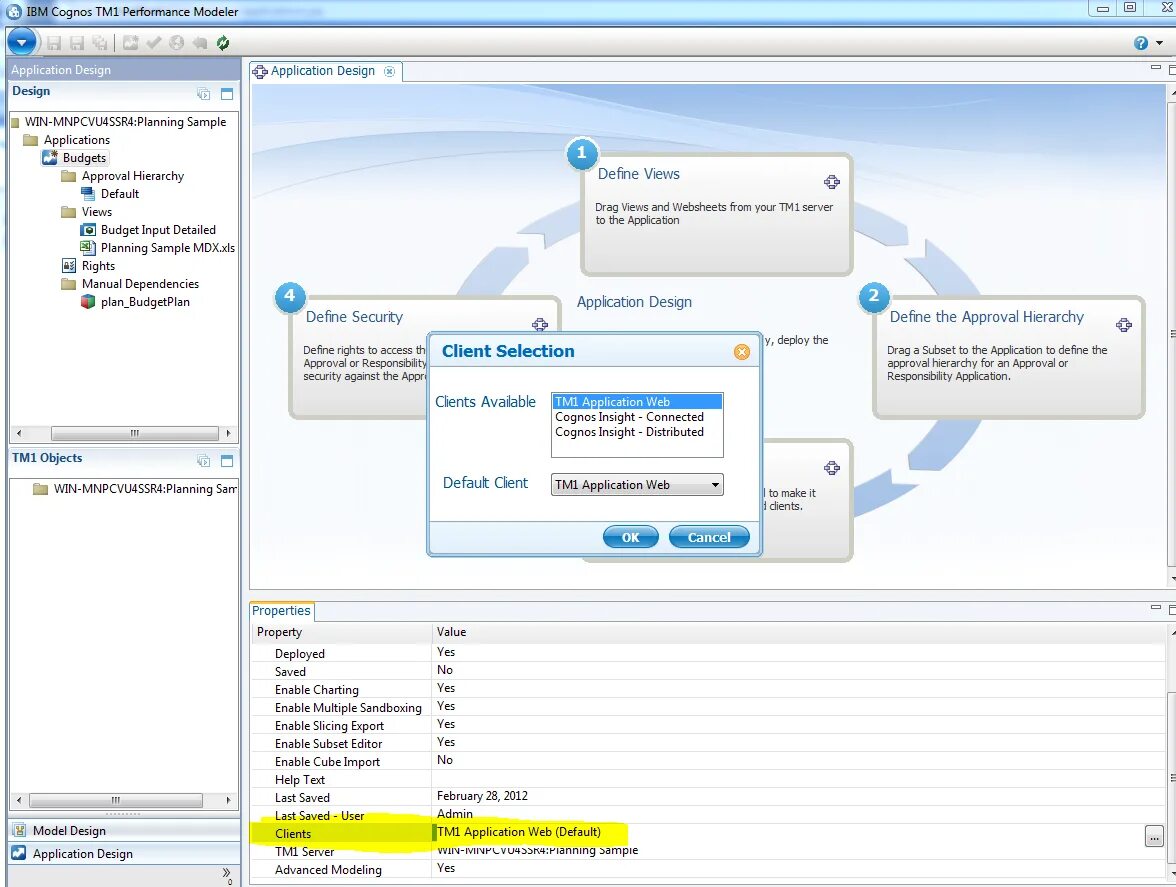The width and height of the screenshot is (1176, 887).
Task: Minimize the Properties pane
Action: (1155, 607)
